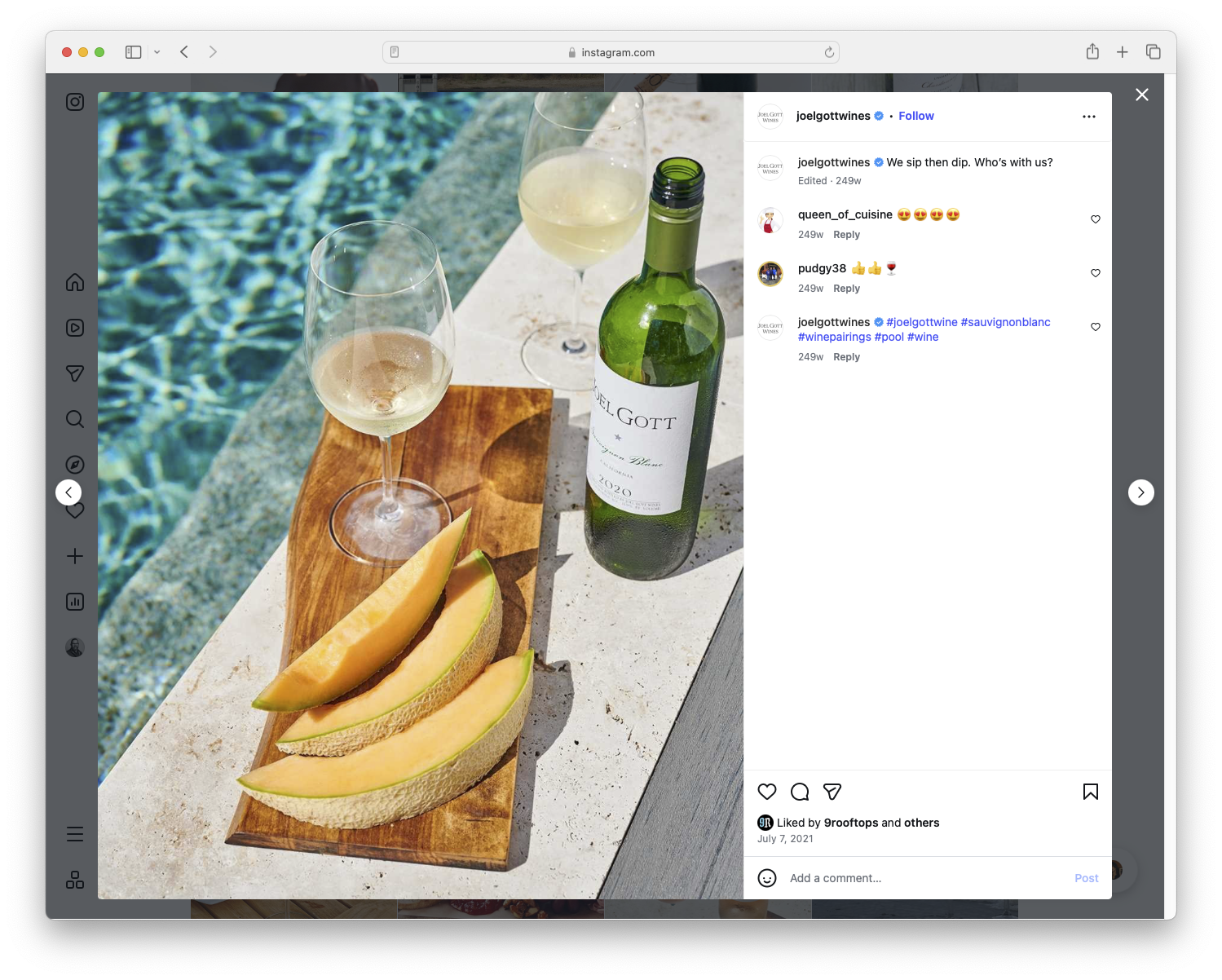The width and height of the screenshot is (1222, 980).
Task: Close the post overlay
Action: point(1142,95)
